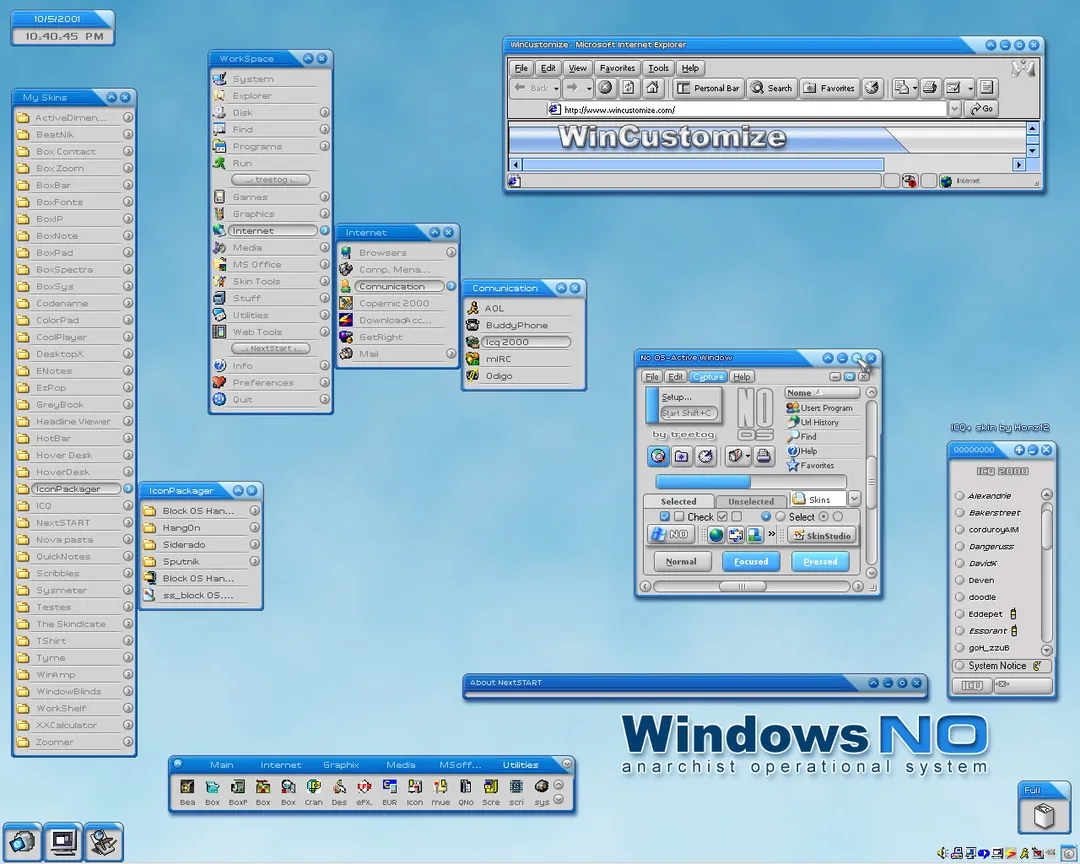Select blue filled radio button in No OS window
1080x864 pixels.
point(765,517)
